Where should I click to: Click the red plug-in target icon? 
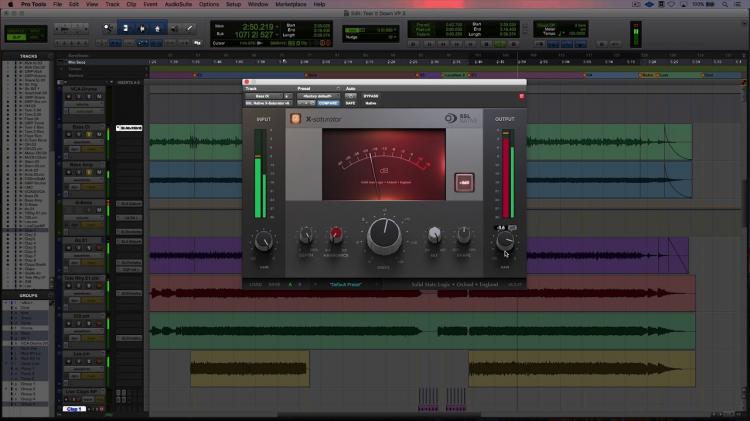coord(521,96)
